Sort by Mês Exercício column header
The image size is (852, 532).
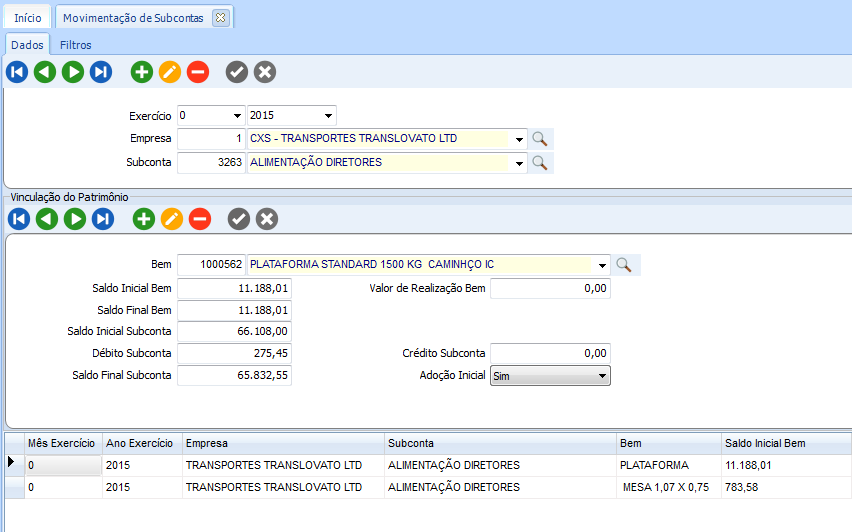63,443
